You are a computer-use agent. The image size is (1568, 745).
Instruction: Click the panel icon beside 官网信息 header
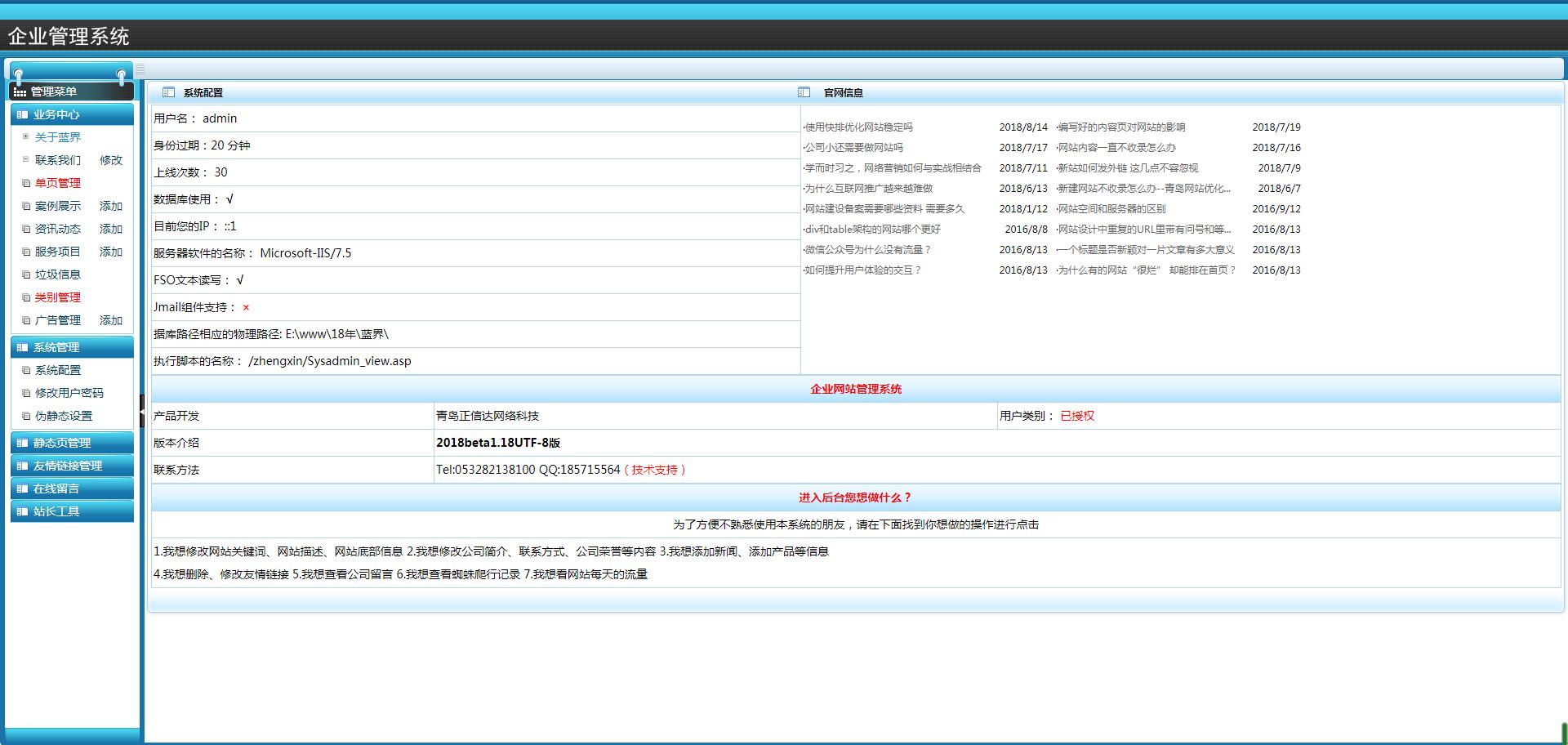point(804,92)
